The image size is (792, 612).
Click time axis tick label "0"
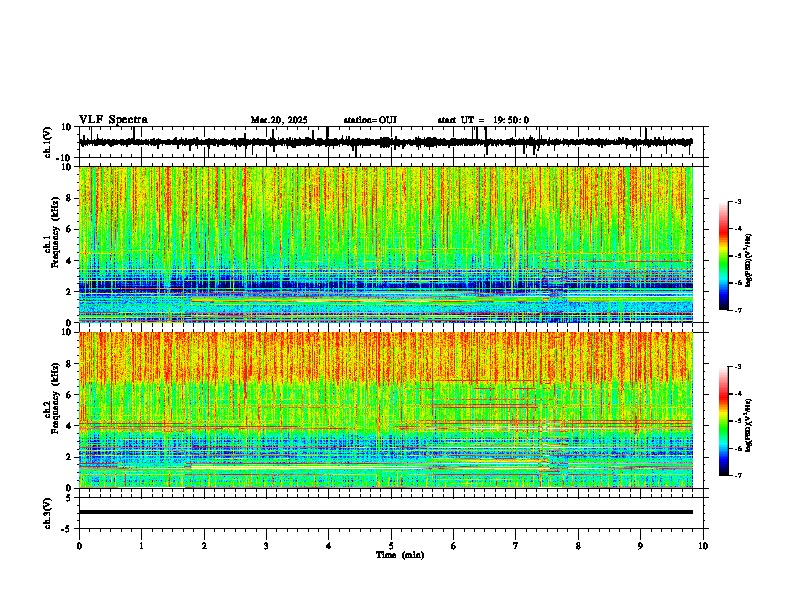point(79,546)
